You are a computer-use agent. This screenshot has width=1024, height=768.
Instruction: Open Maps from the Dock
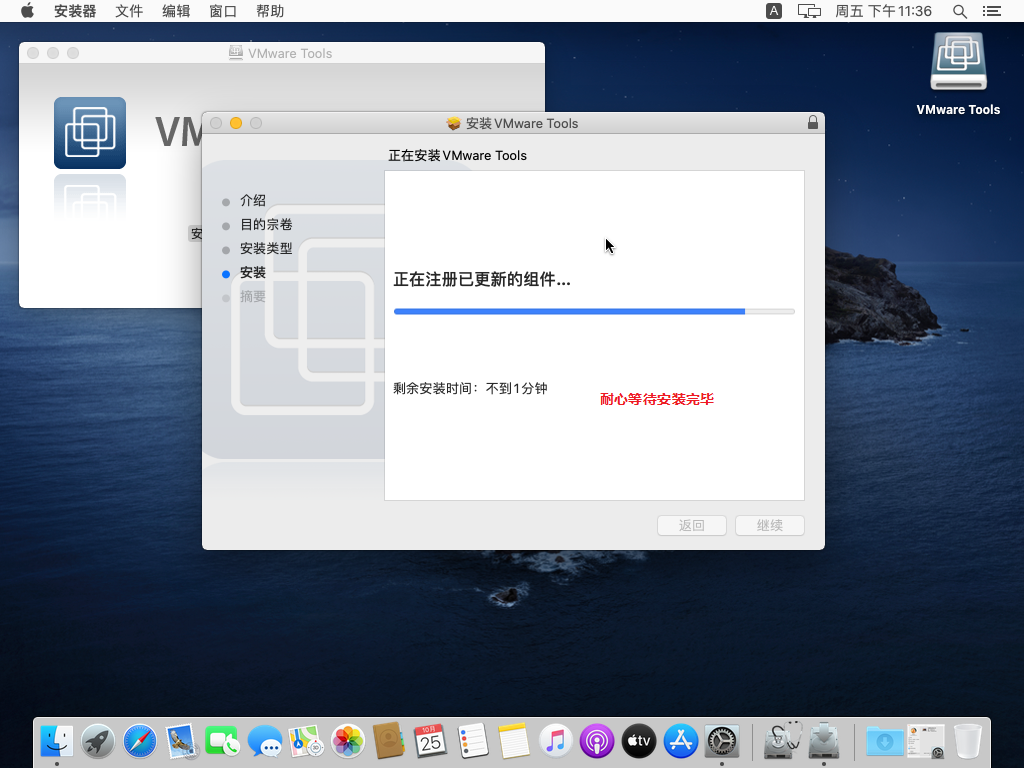coord(306,741)
